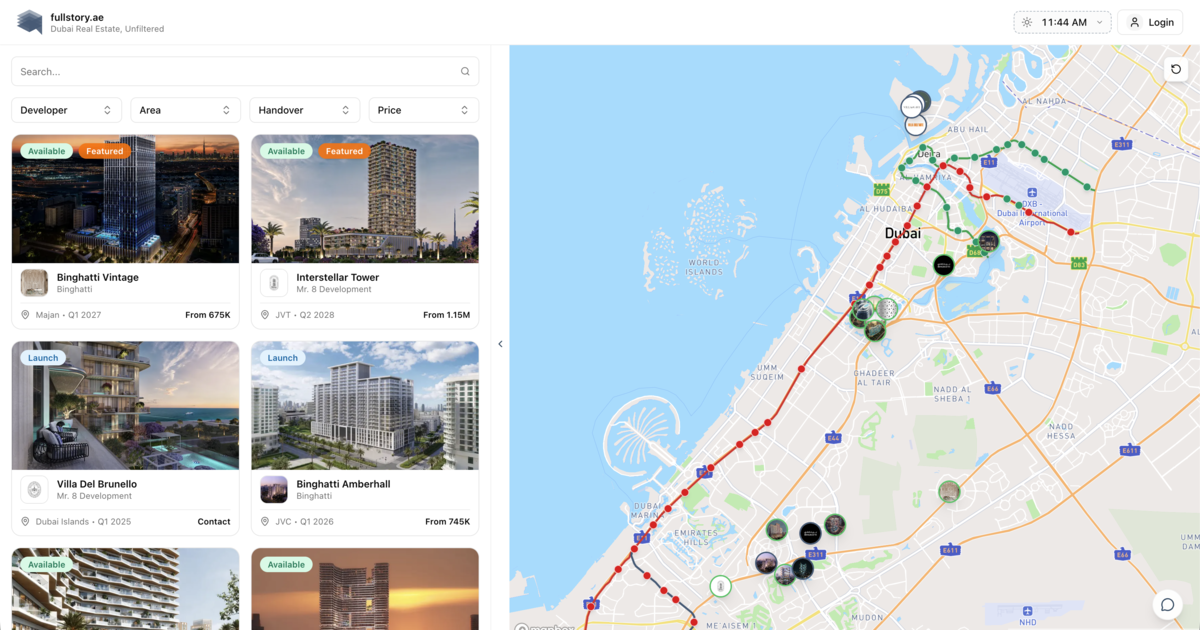Image resolution: width=1200 pixels, height=630 pixels.
Task: Open the Price filter dropdown
Action: pyautogui.click(x=424, y=110)
